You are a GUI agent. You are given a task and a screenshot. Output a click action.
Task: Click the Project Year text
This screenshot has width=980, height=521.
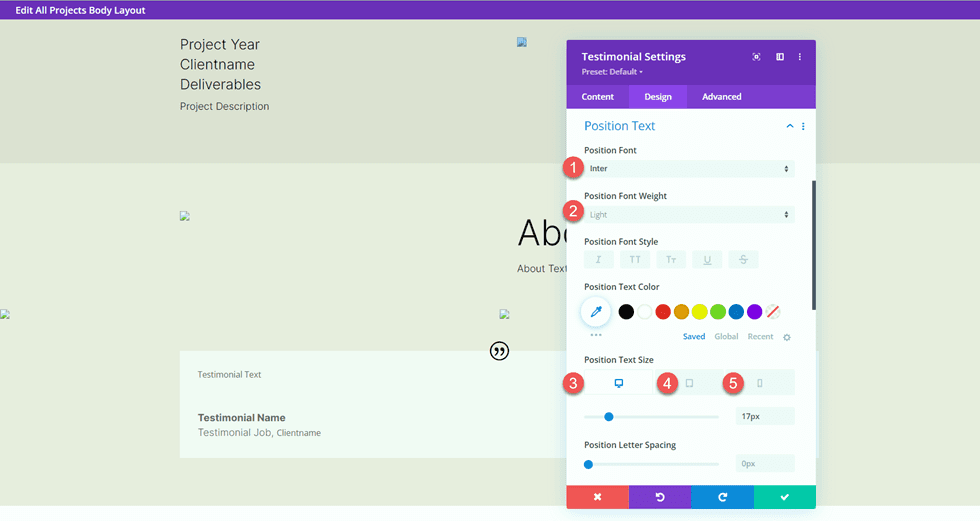[219, 44]
